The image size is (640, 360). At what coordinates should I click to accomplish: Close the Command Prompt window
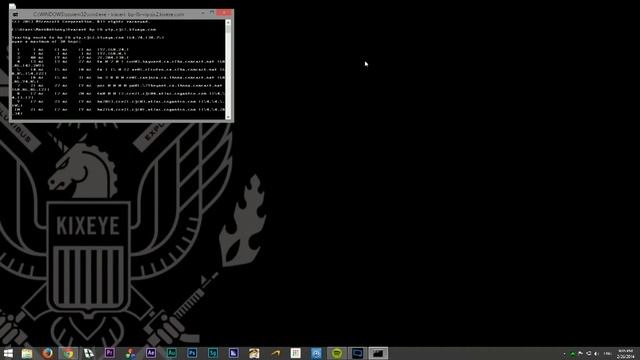pos(224,13)
